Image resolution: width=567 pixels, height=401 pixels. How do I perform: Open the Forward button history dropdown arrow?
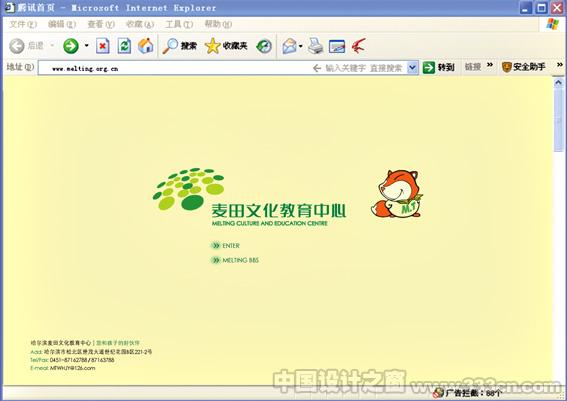pyautogui.click(x=86, y=46)
